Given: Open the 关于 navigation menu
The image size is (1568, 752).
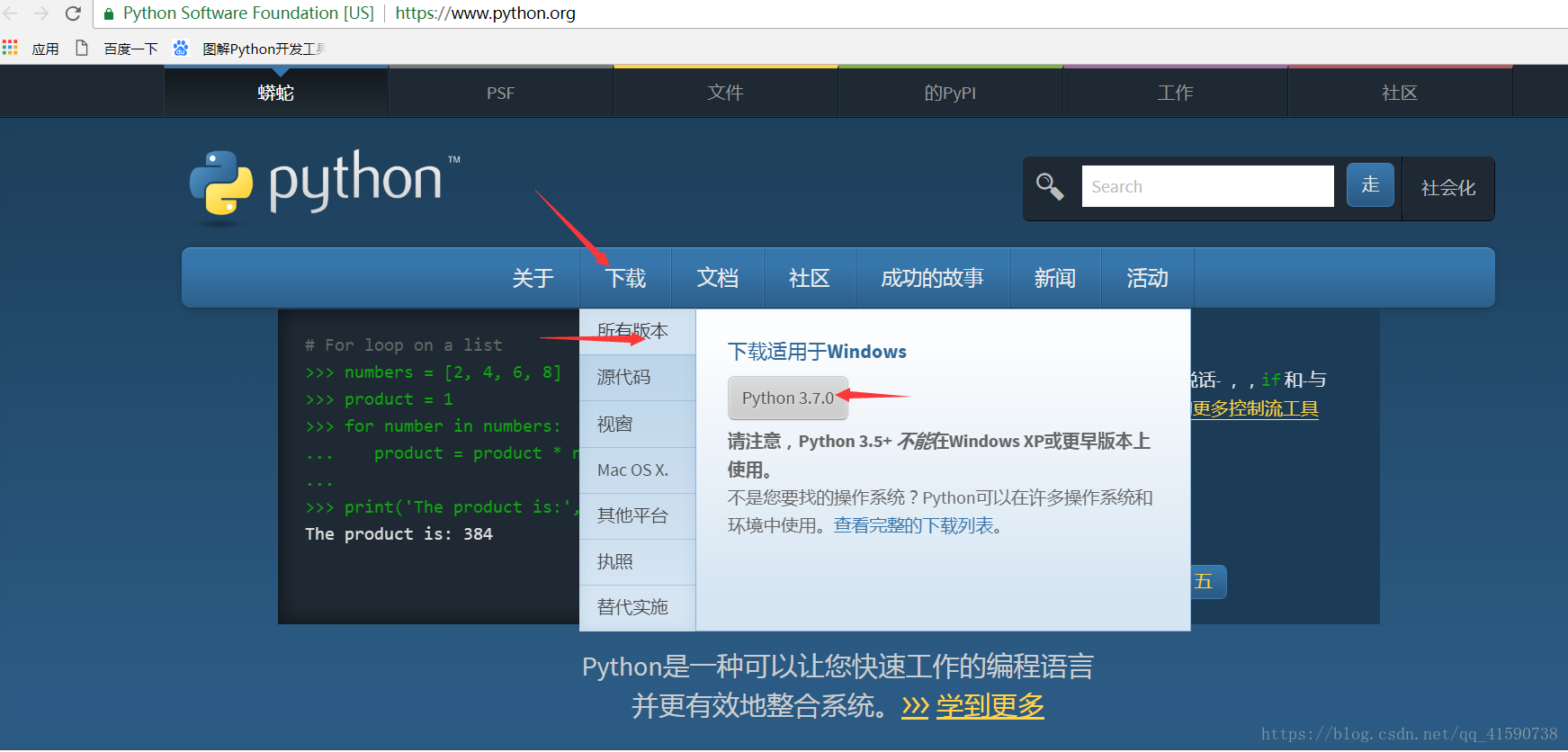Looking at the screenshot, I should tap(533, 278).
